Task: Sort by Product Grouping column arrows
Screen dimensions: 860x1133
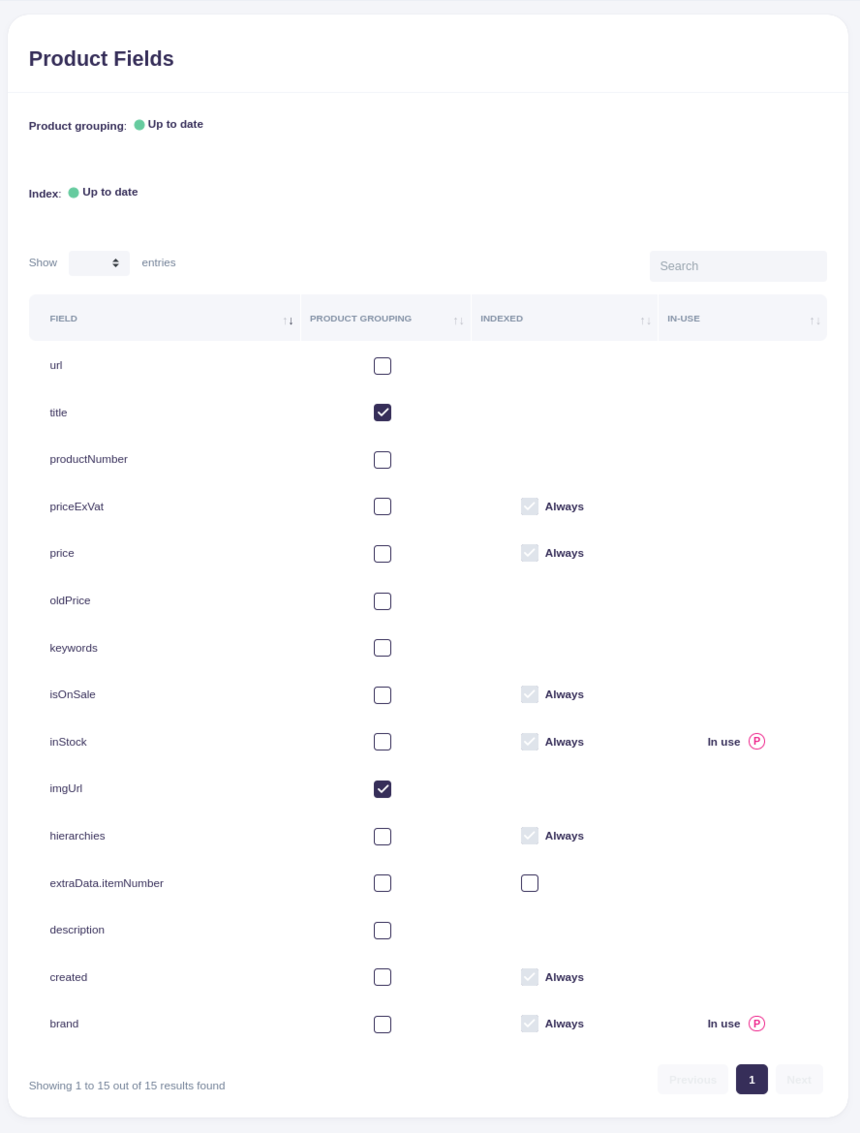Action: [x=458, y=320]
